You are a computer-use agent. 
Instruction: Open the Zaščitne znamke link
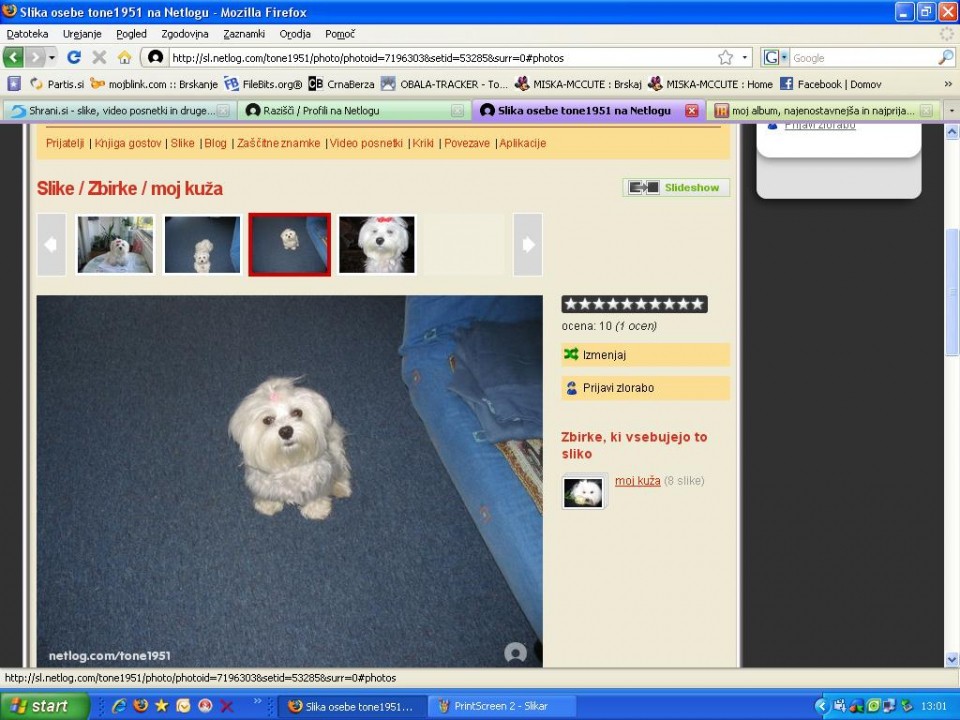(x=279, y=143)
